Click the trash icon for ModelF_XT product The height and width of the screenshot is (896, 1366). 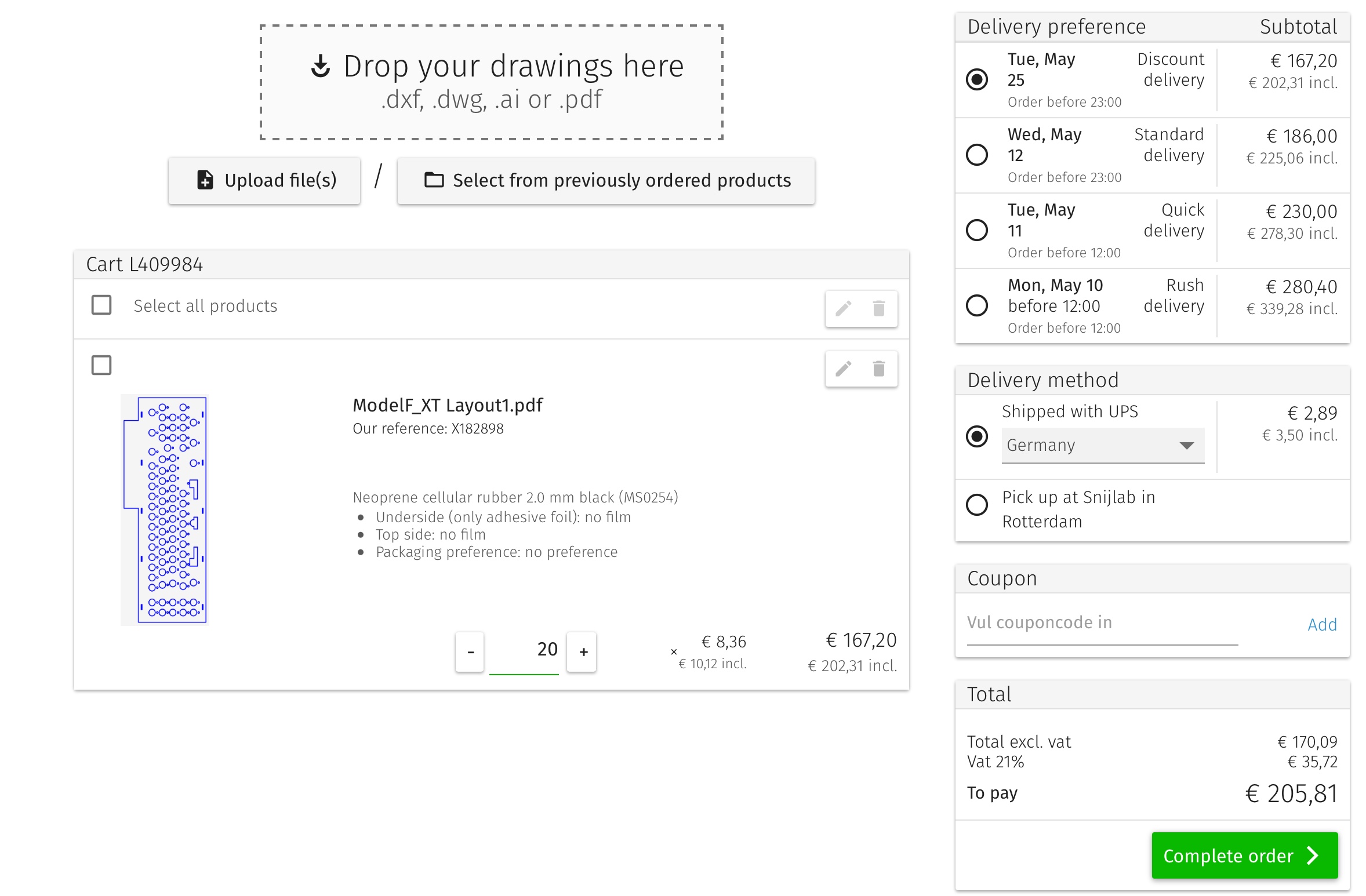(879, 369)
